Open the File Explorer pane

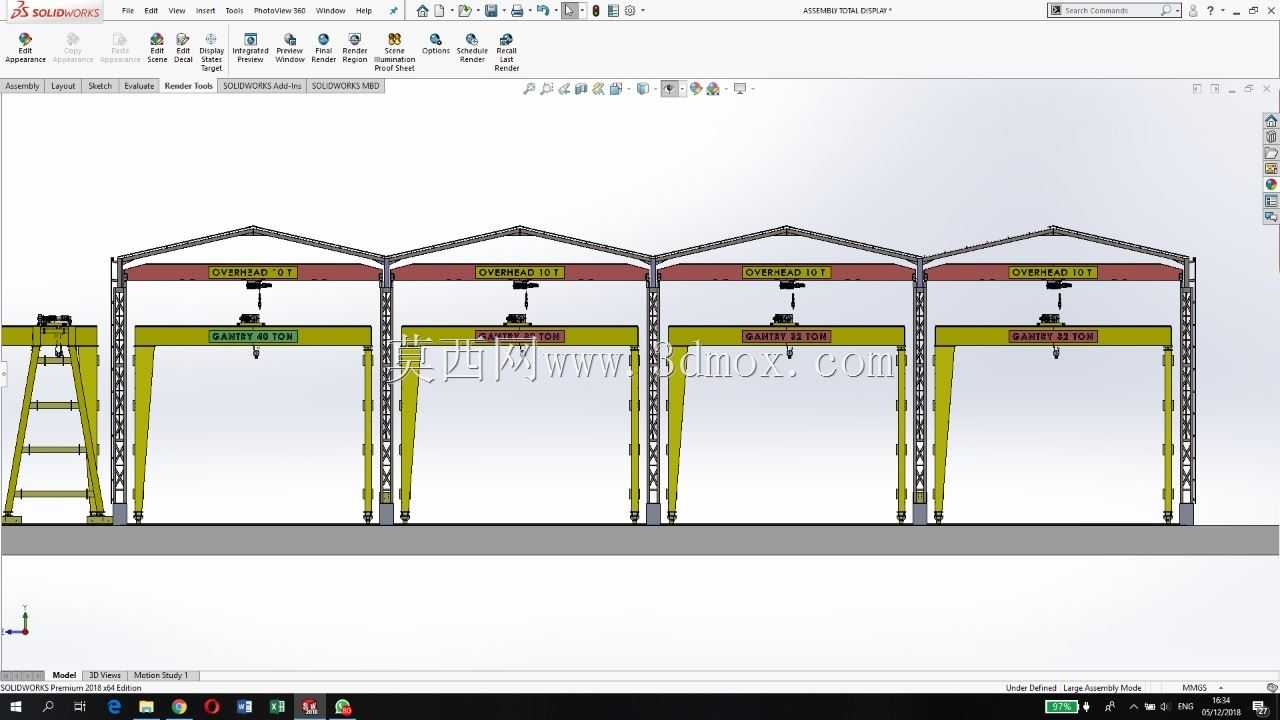[1271, 153]
